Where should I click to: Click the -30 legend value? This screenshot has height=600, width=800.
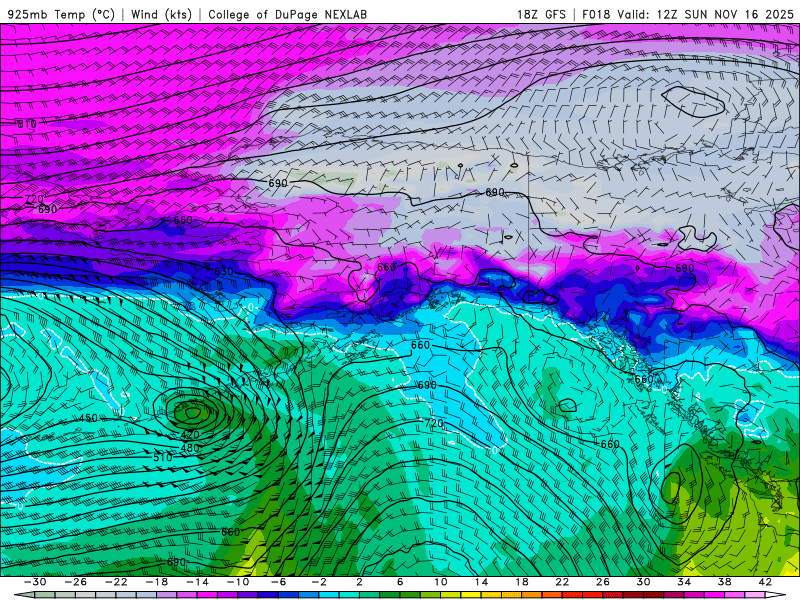point(35,582)
